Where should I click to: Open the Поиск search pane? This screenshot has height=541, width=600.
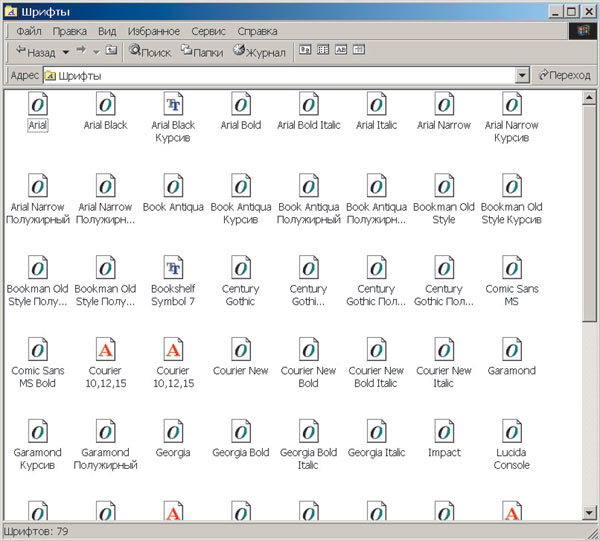(x=150, y=51)
